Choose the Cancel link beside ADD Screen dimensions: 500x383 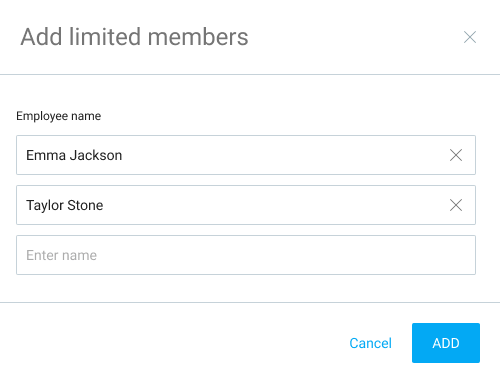pos(370,343)
